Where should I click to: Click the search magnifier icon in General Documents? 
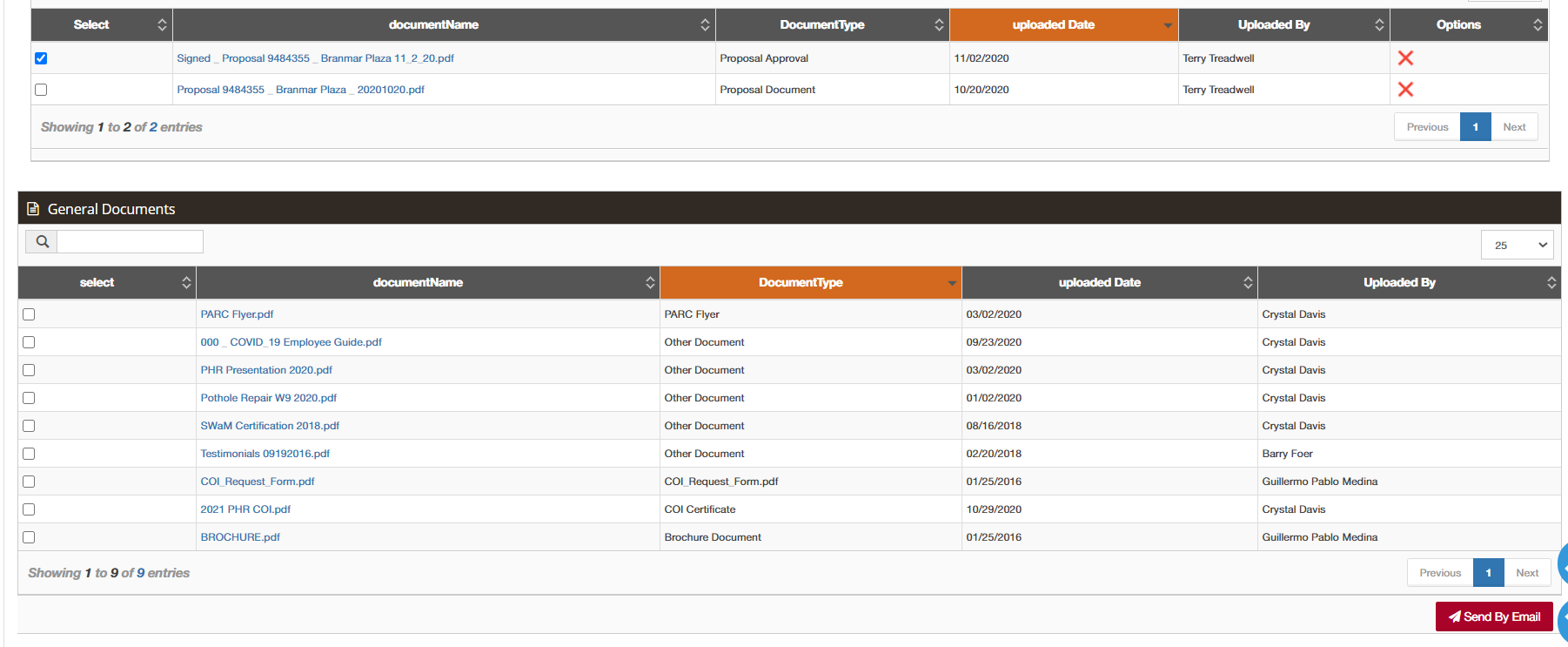pos(42,242)
